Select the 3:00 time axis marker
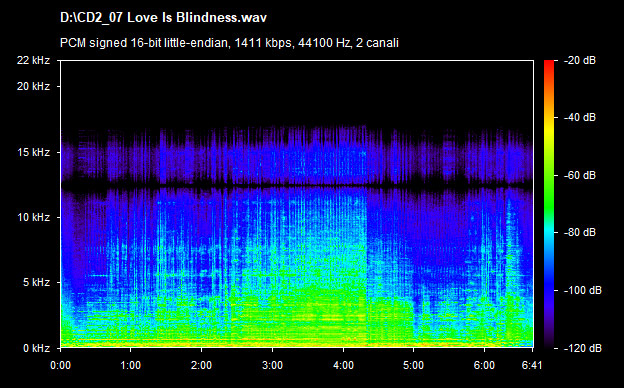This screenshot has height=388, width=624. point(273,365)
